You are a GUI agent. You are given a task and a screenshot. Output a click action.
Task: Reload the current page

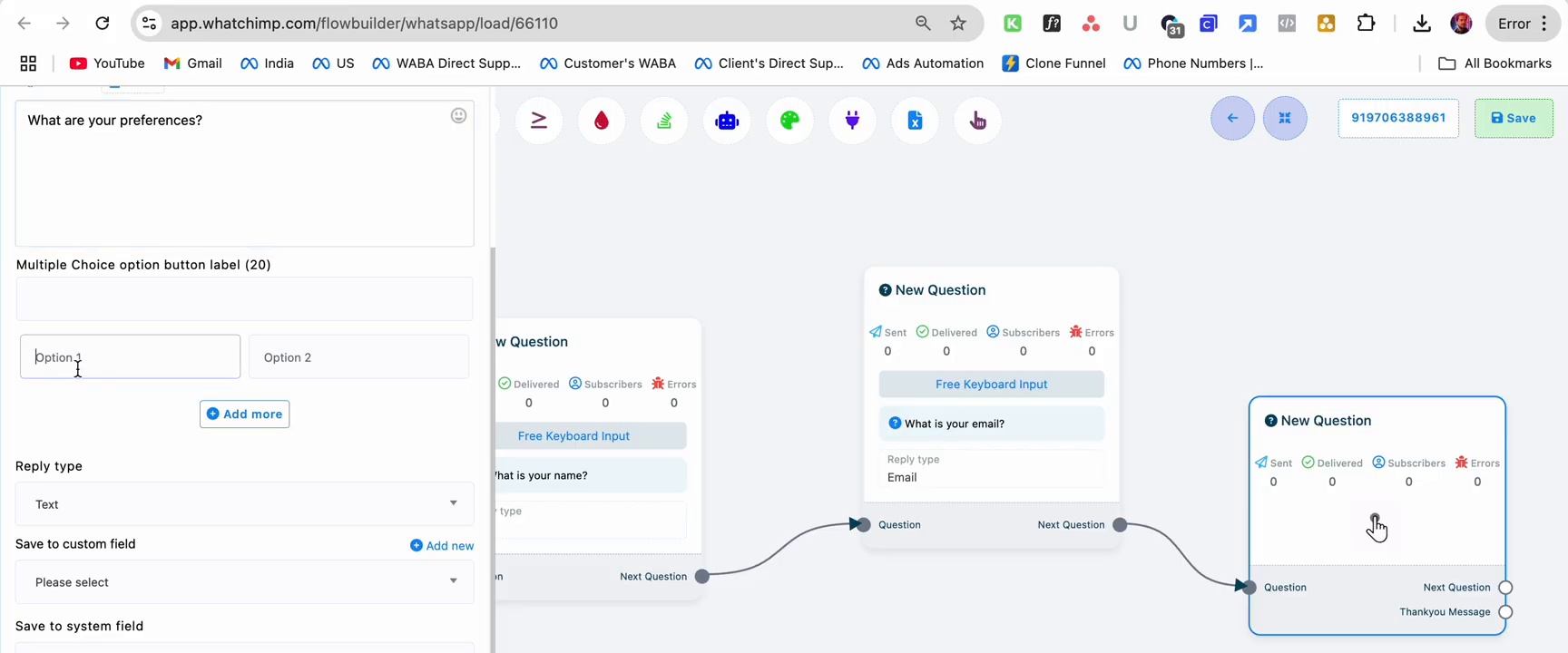[103, 24]
